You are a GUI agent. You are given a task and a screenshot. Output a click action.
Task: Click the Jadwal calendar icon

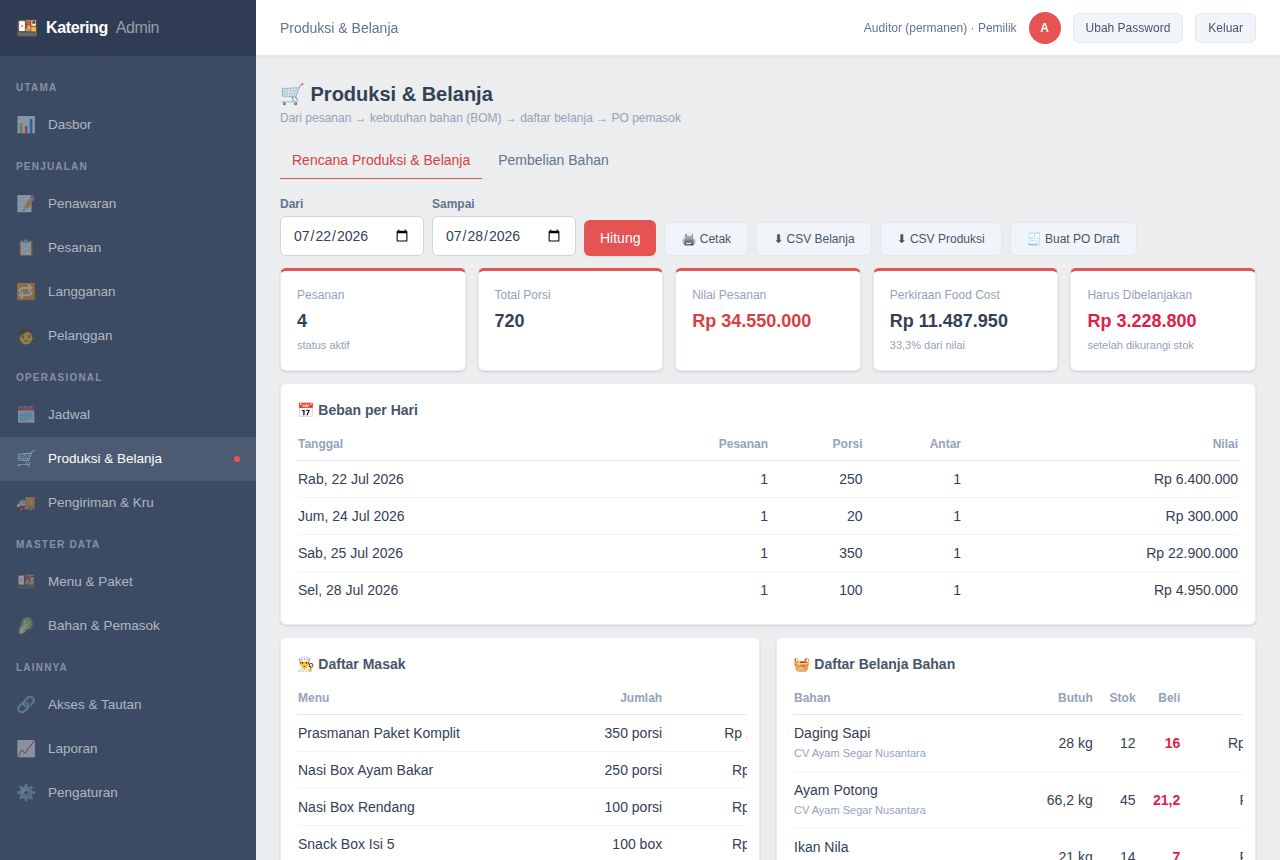26,415
